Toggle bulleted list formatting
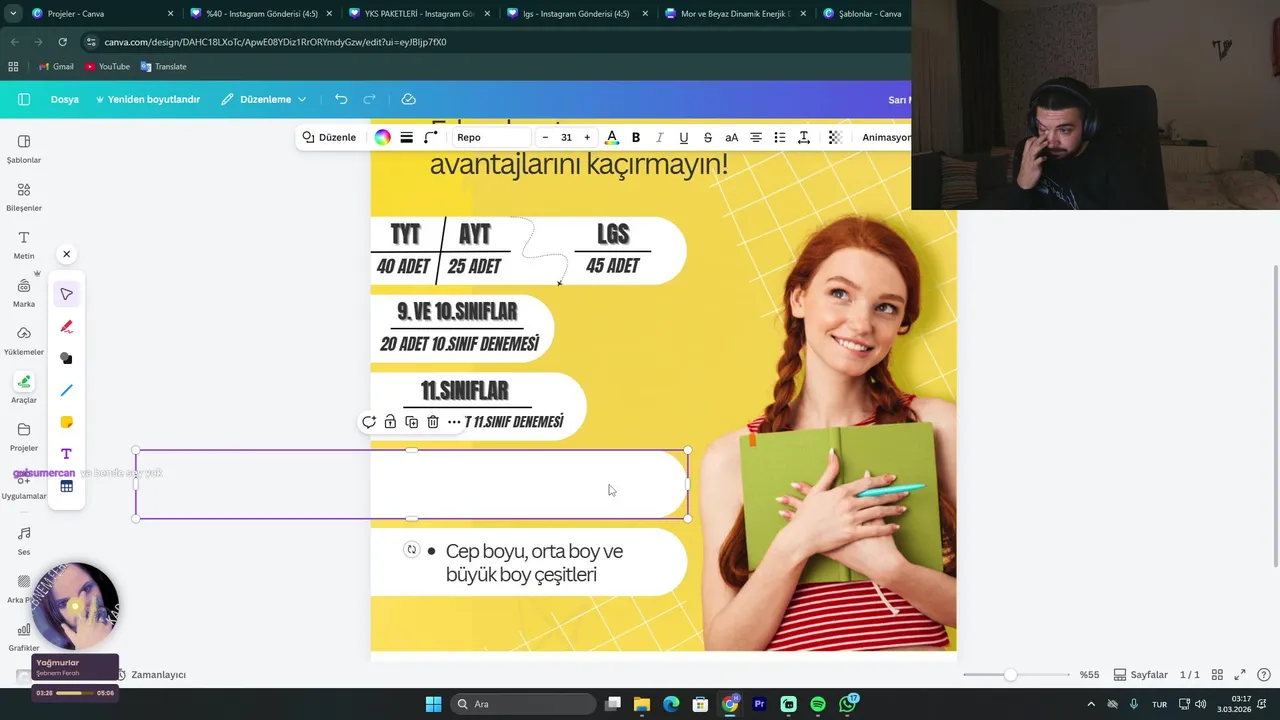 point(780,137)
